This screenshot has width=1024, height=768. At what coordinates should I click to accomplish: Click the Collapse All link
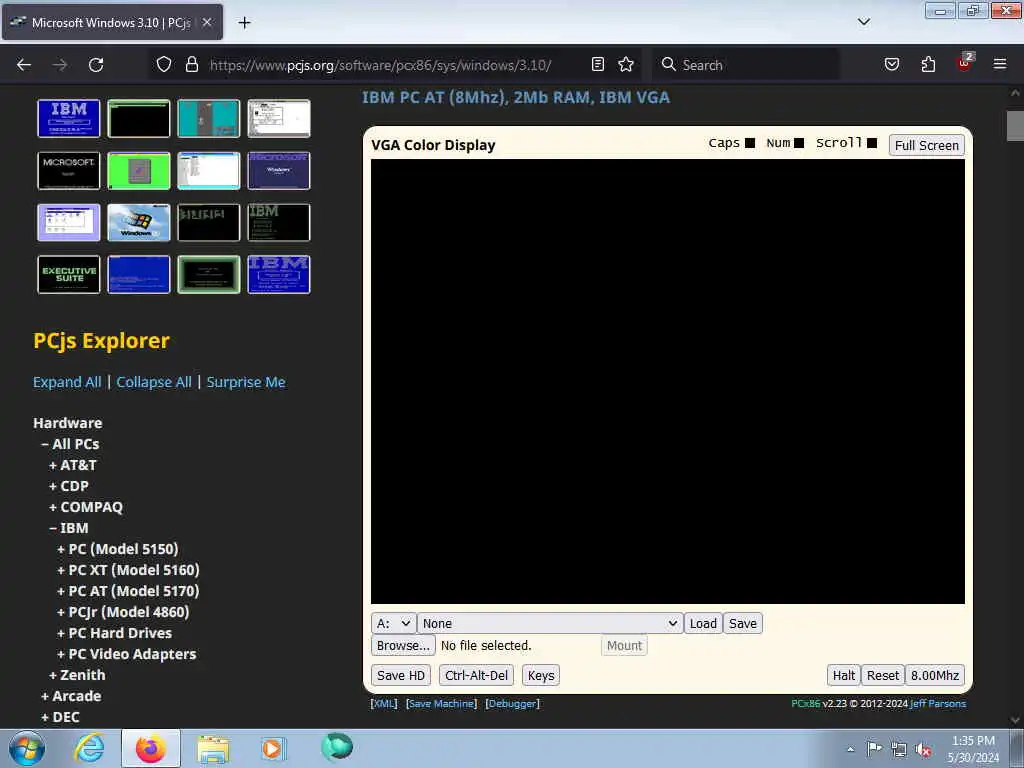coord(154,382)
